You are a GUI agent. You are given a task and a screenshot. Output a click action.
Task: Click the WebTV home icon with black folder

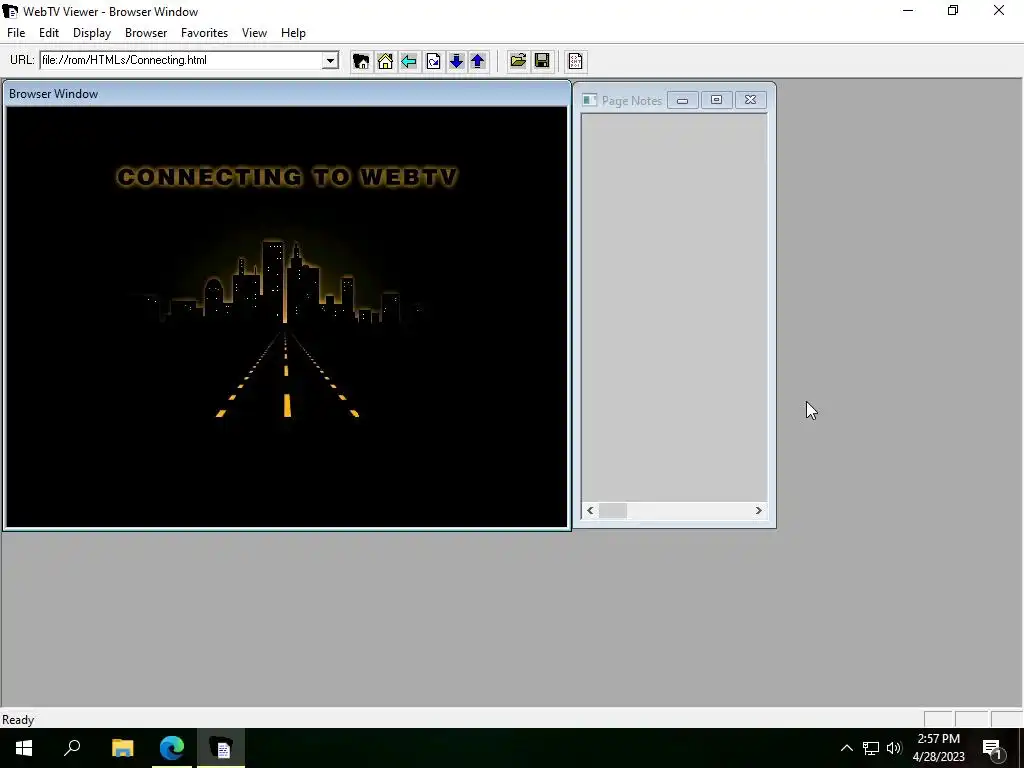point(360,61)
